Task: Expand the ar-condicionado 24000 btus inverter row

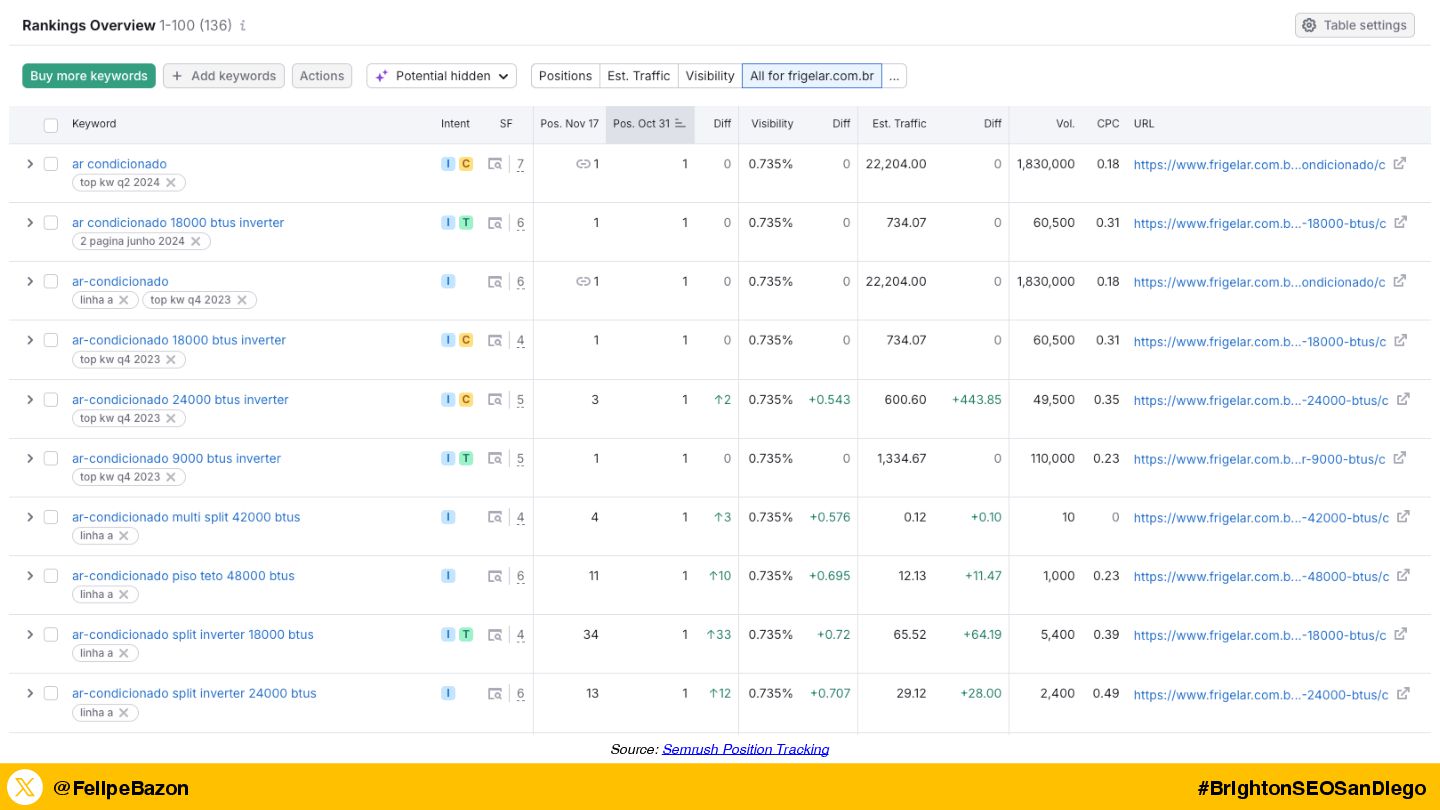Action: 30,400
